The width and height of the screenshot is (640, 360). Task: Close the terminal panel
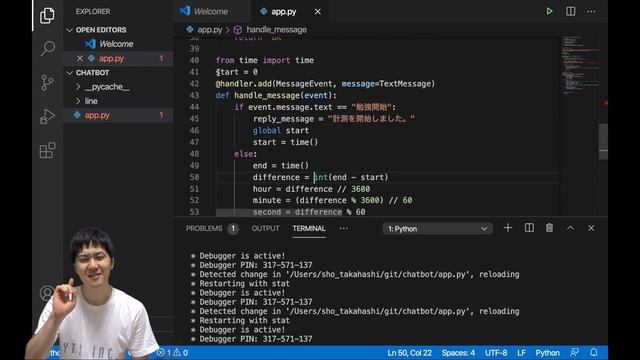tap(591, 228)
